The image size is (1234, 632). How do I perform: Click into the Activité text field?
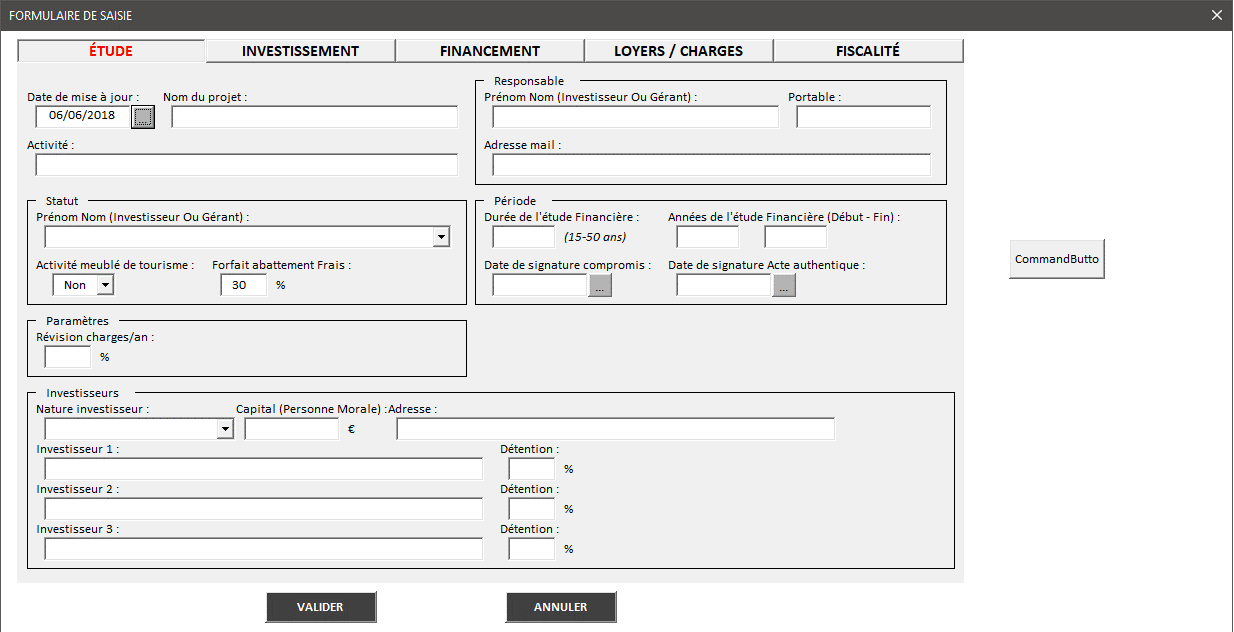[x=246, y=165]
